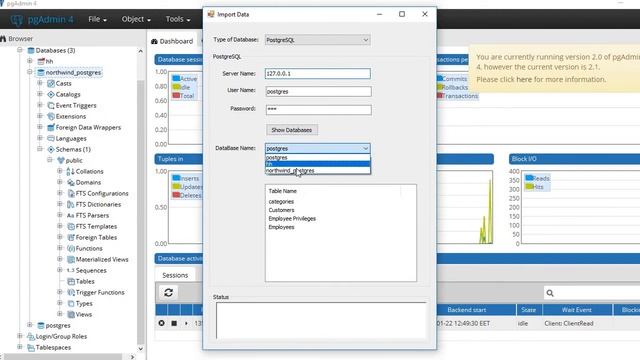Screen dimensions: 640x360
Task: Select the categories table row
Action: pyautogui.click(x=281, y=202)
